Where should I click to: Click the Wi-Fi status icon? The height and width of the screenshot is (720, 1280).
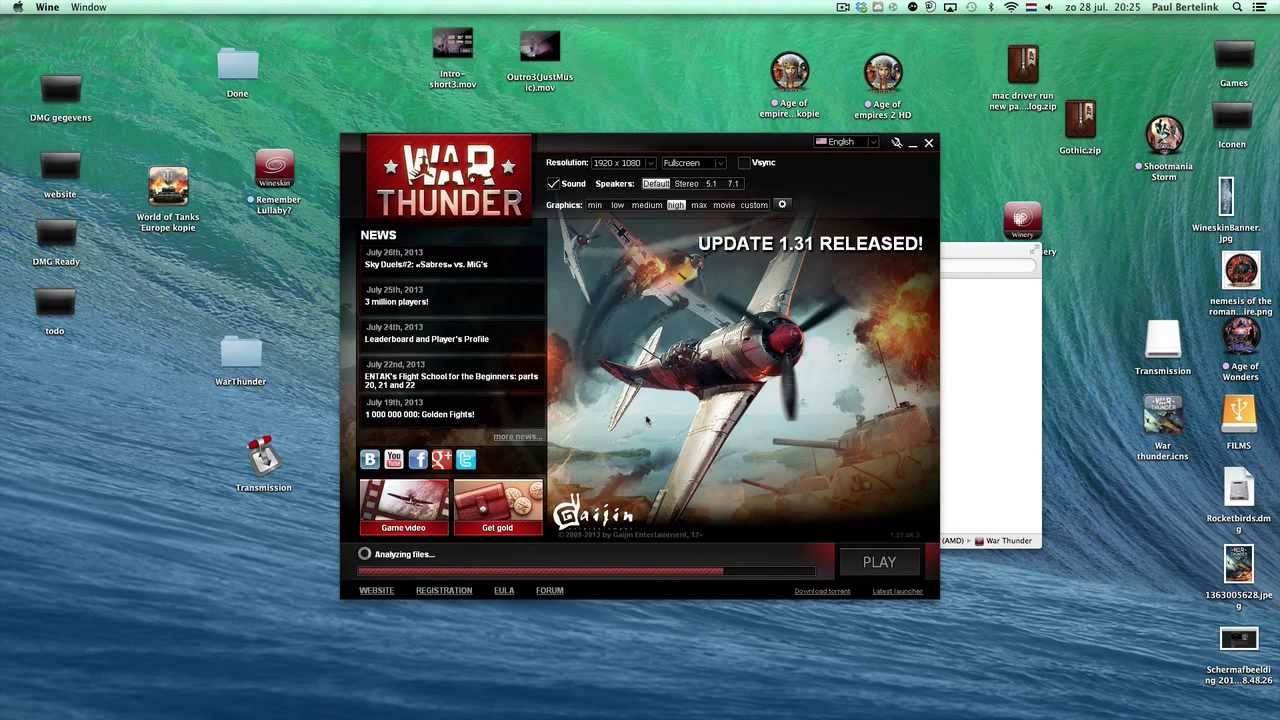(1011, 7)
